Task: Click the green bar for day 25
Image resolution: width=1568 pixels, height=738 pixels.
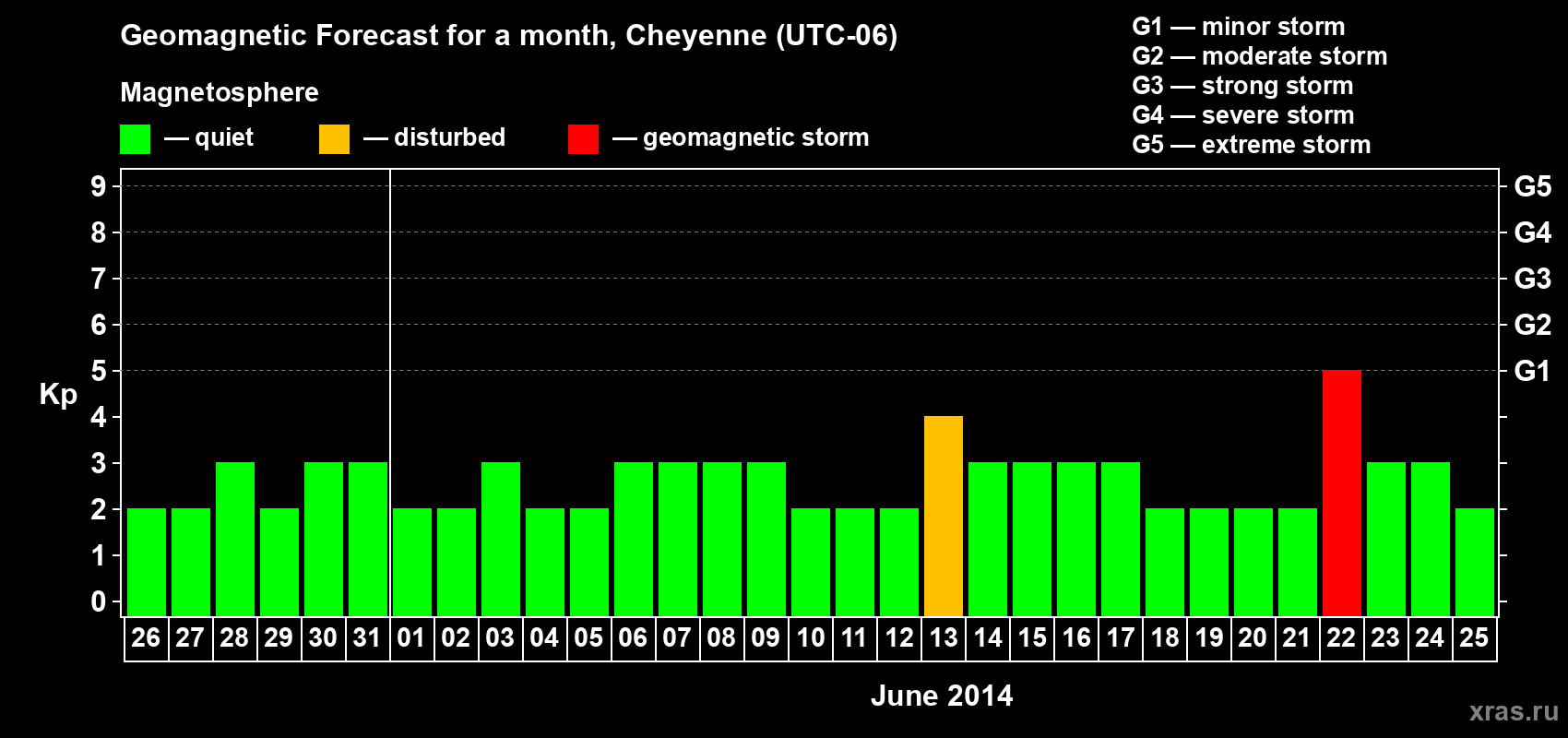Action: click(x=1475, y=563)
